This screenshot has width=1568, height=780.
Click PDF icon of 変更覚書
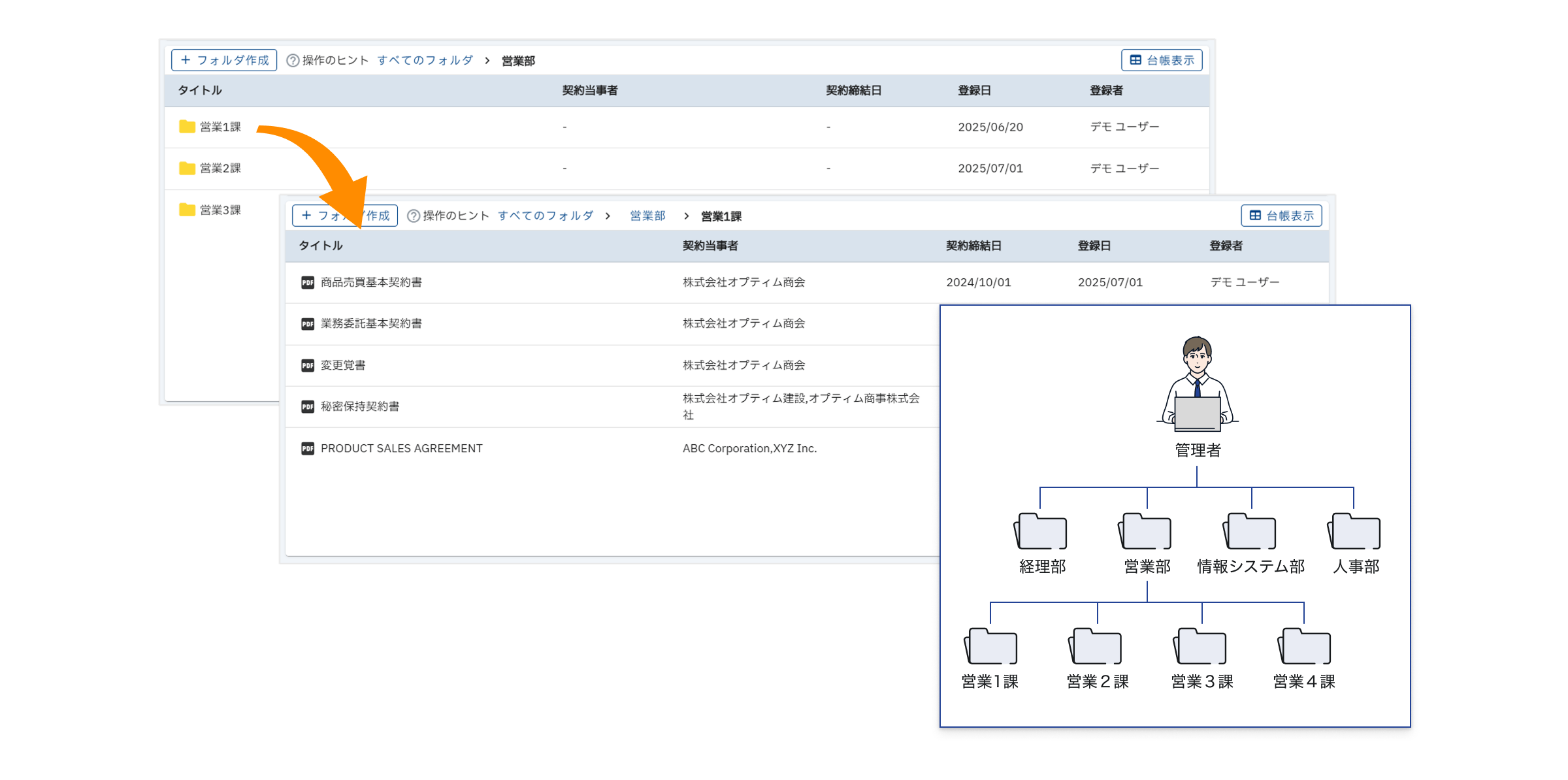308,366
